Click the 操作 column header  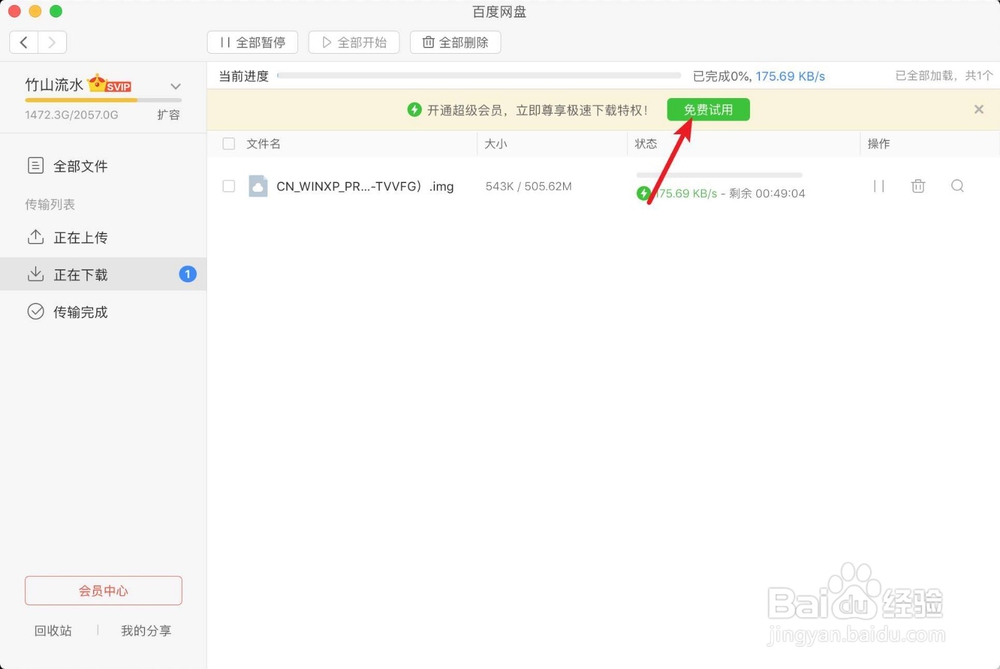[878, 143]
